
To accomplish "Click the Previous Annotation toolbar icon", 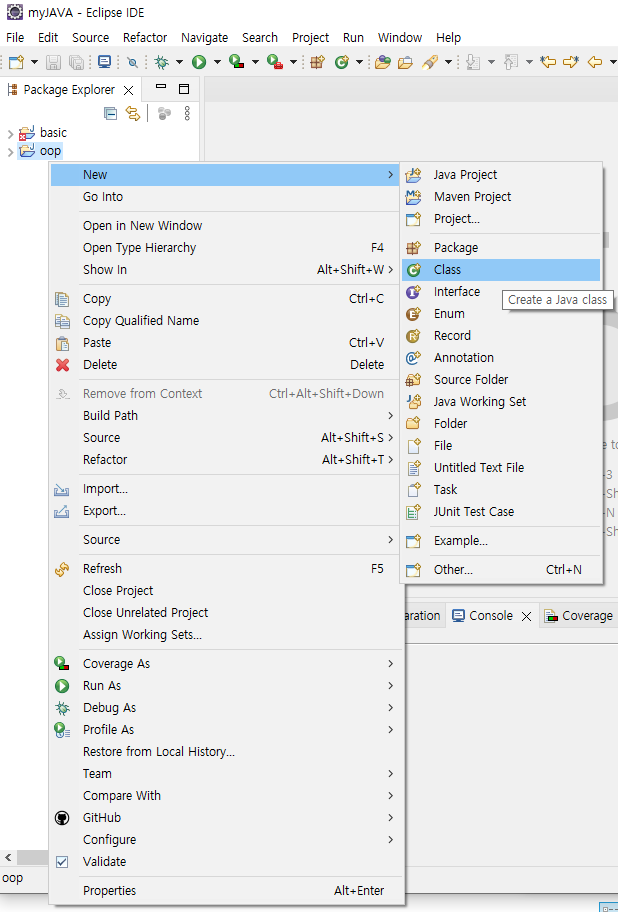I will pos(511,62).
